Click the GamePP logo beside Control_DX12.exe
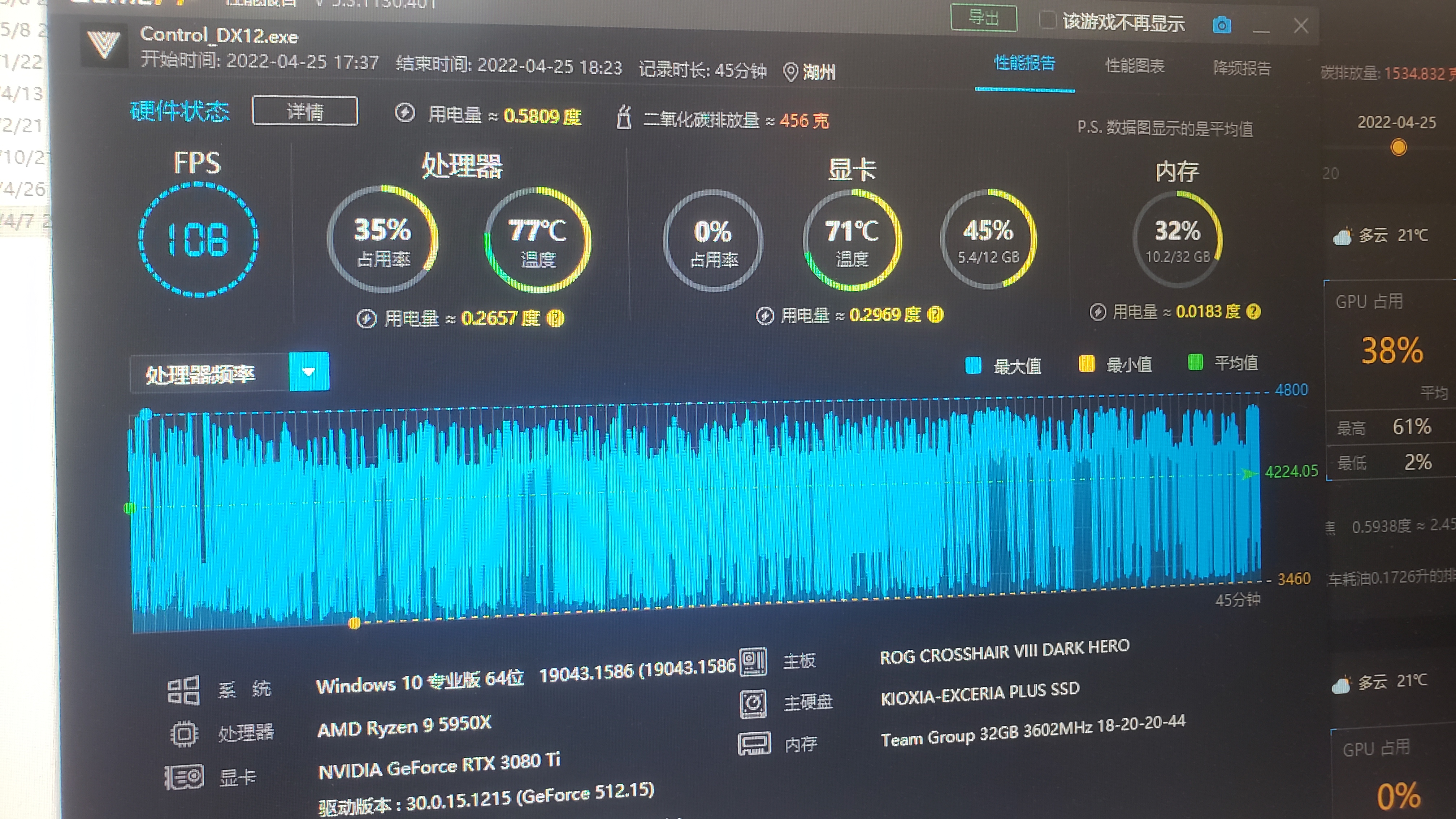1456x819 pixels. click(105, 45)
